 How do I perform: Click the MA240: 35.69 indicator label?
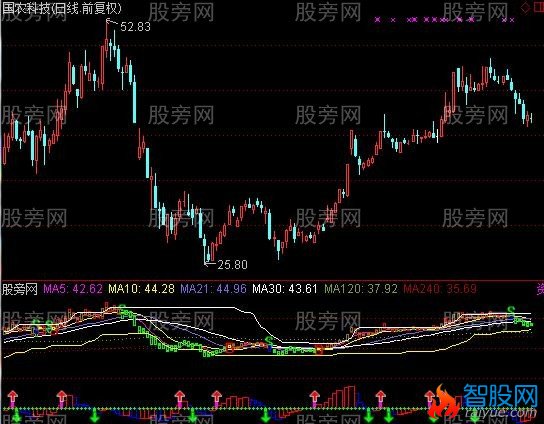pos(440,289)
